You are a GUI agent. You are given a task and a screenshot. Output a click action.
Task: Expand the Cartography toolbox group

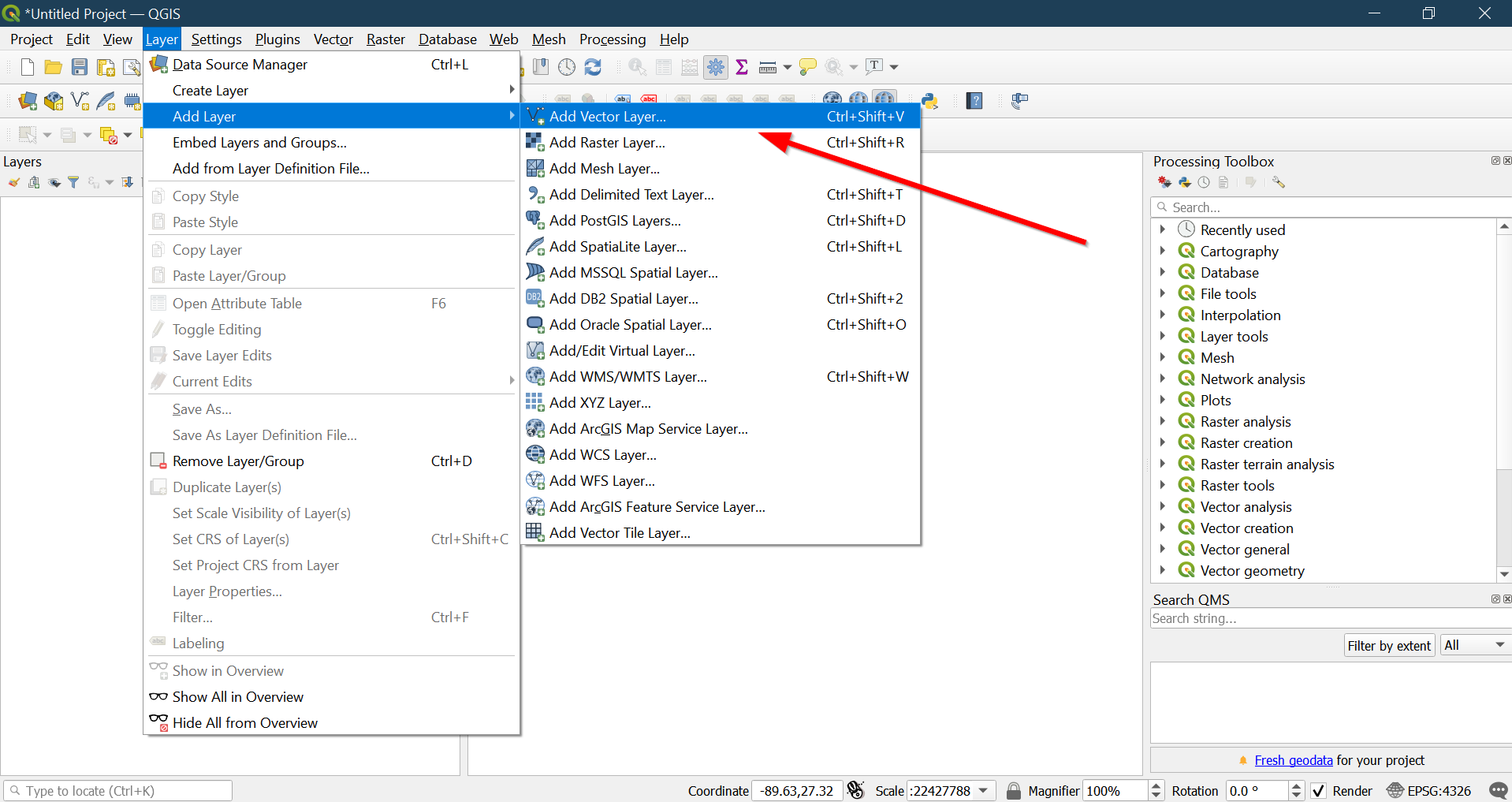(x=1162, y=251)
